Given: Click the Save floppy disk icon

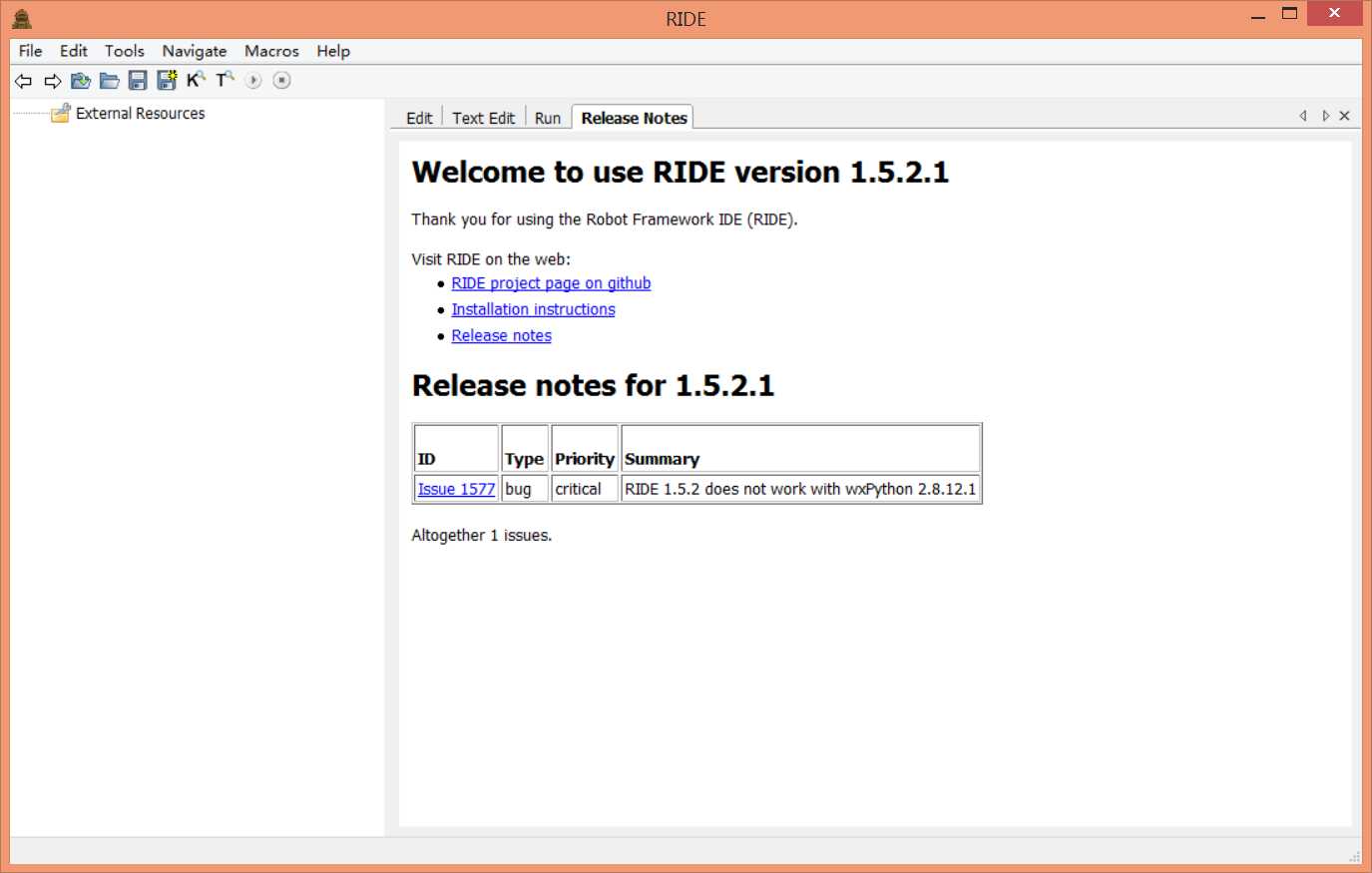Looking at the screenshot, I should (138, 81).
